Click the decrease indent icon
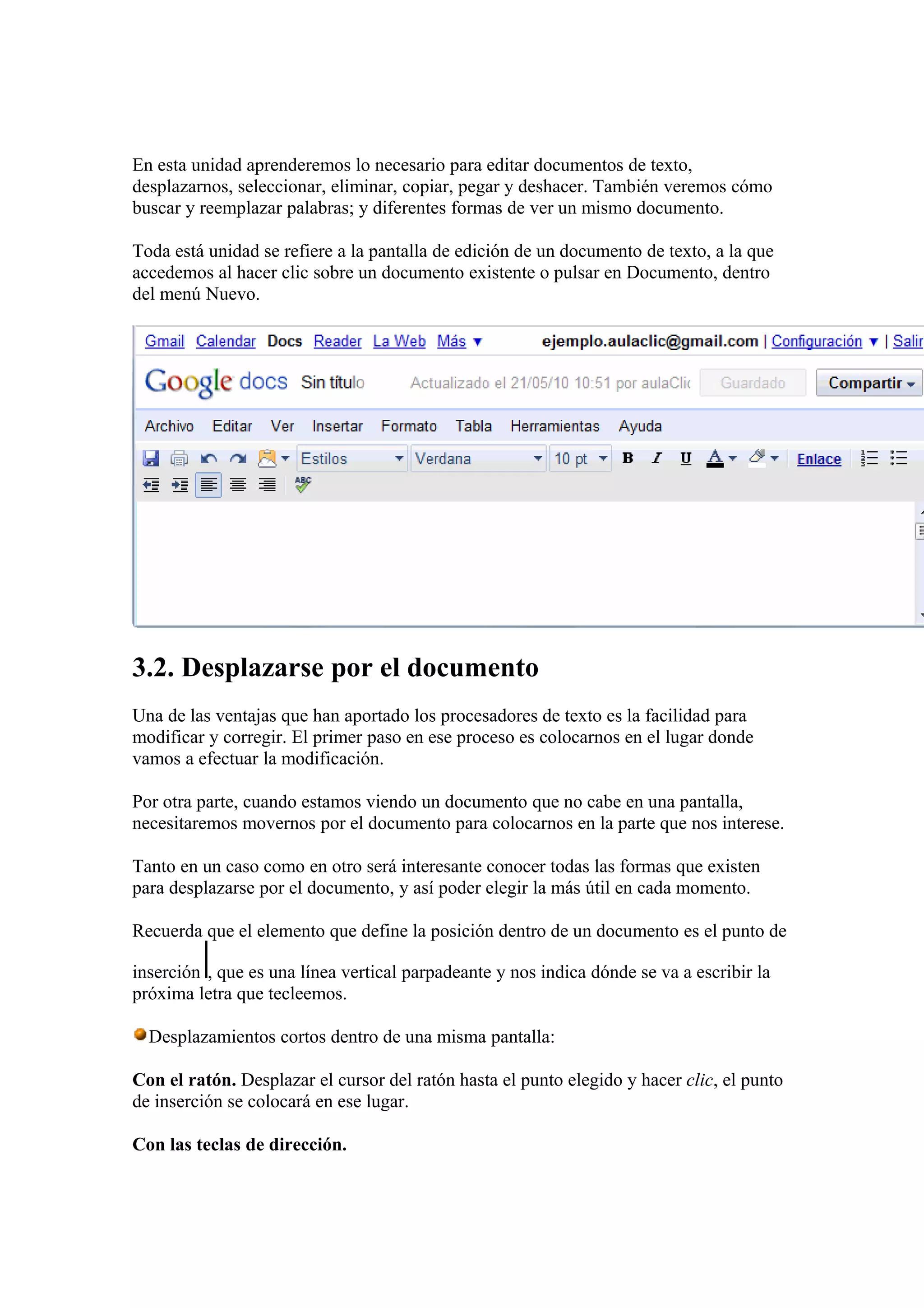Viewport: 924px width, 1308px height. pos(151,485)
